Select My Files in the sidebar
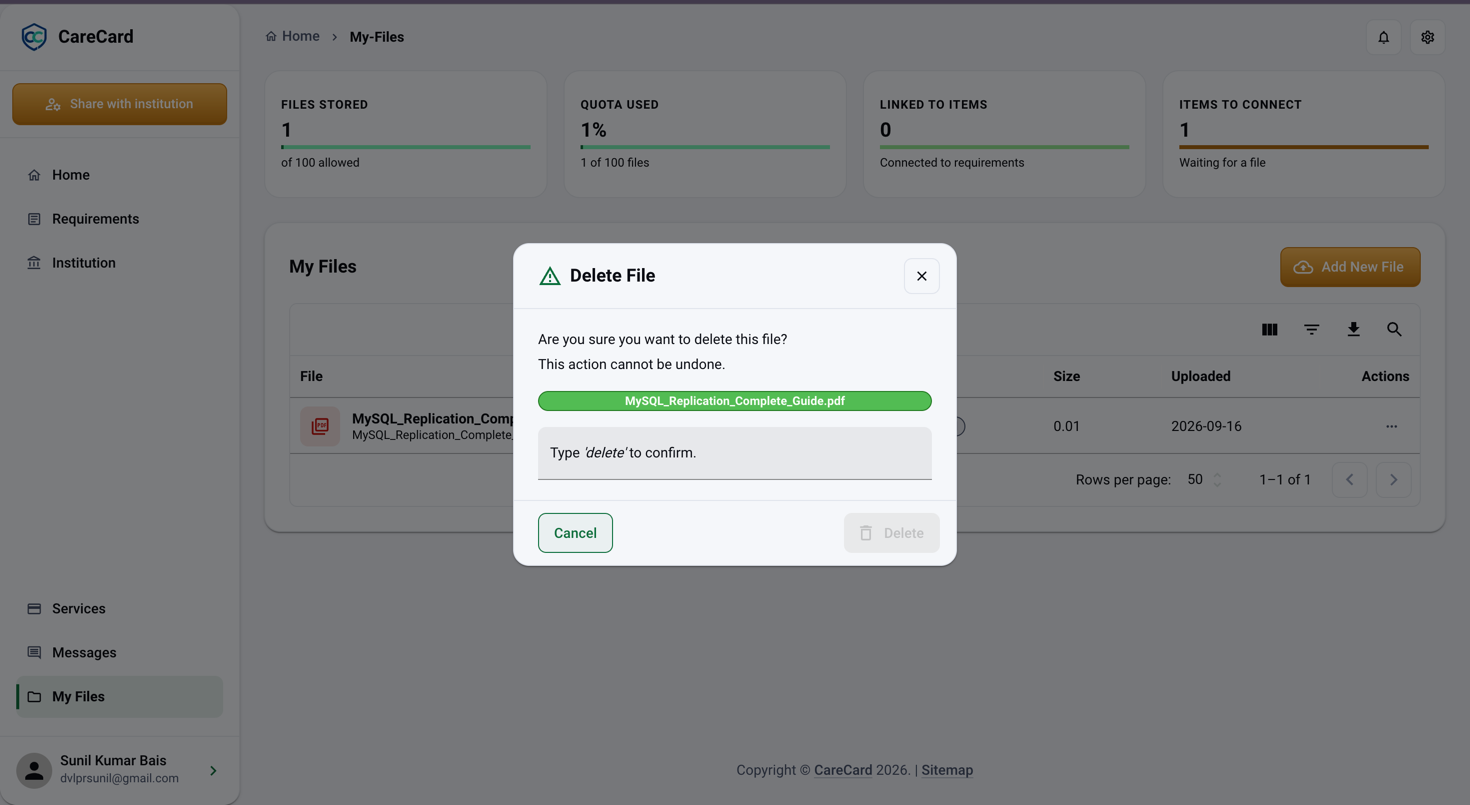The height and width of the screenshot is (805, 1470). pyautogui.click(x=120, y=697)
